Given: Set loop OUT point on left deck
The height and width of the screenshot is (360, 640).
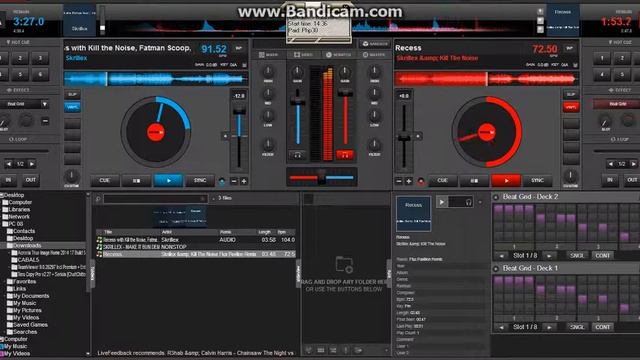Looking at the screenshot, I should click(x=31, y=180).
